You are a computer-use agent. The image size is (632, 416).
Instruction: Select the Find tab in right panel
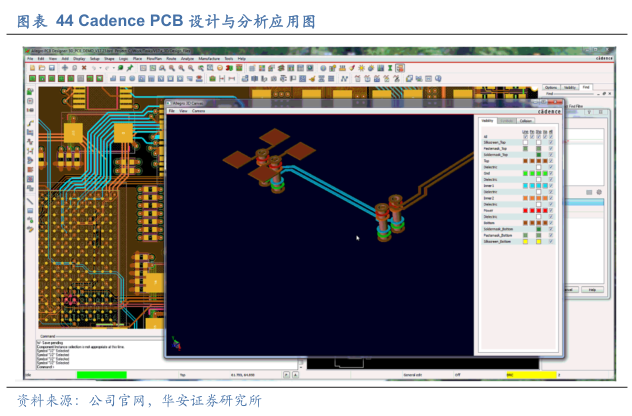[x=586, y=88]
